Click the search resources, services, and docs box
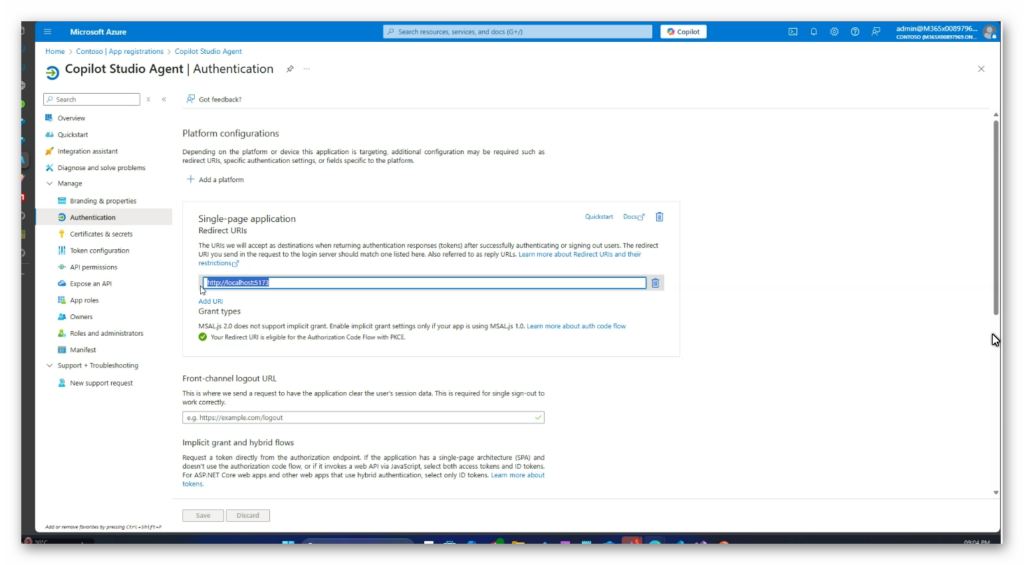Image resolution: width=1024 pixels, height=565 pixels. (x=517, y=31)
